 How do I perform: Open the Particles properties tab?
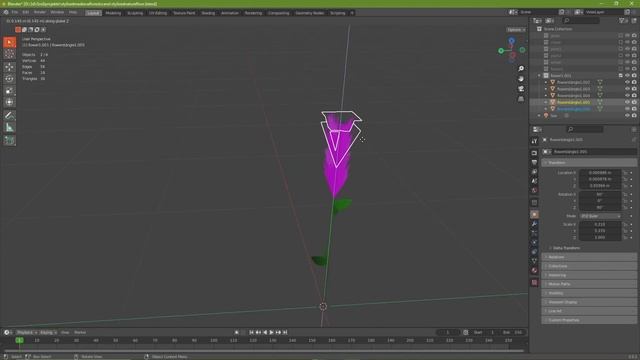pos(534,233)
